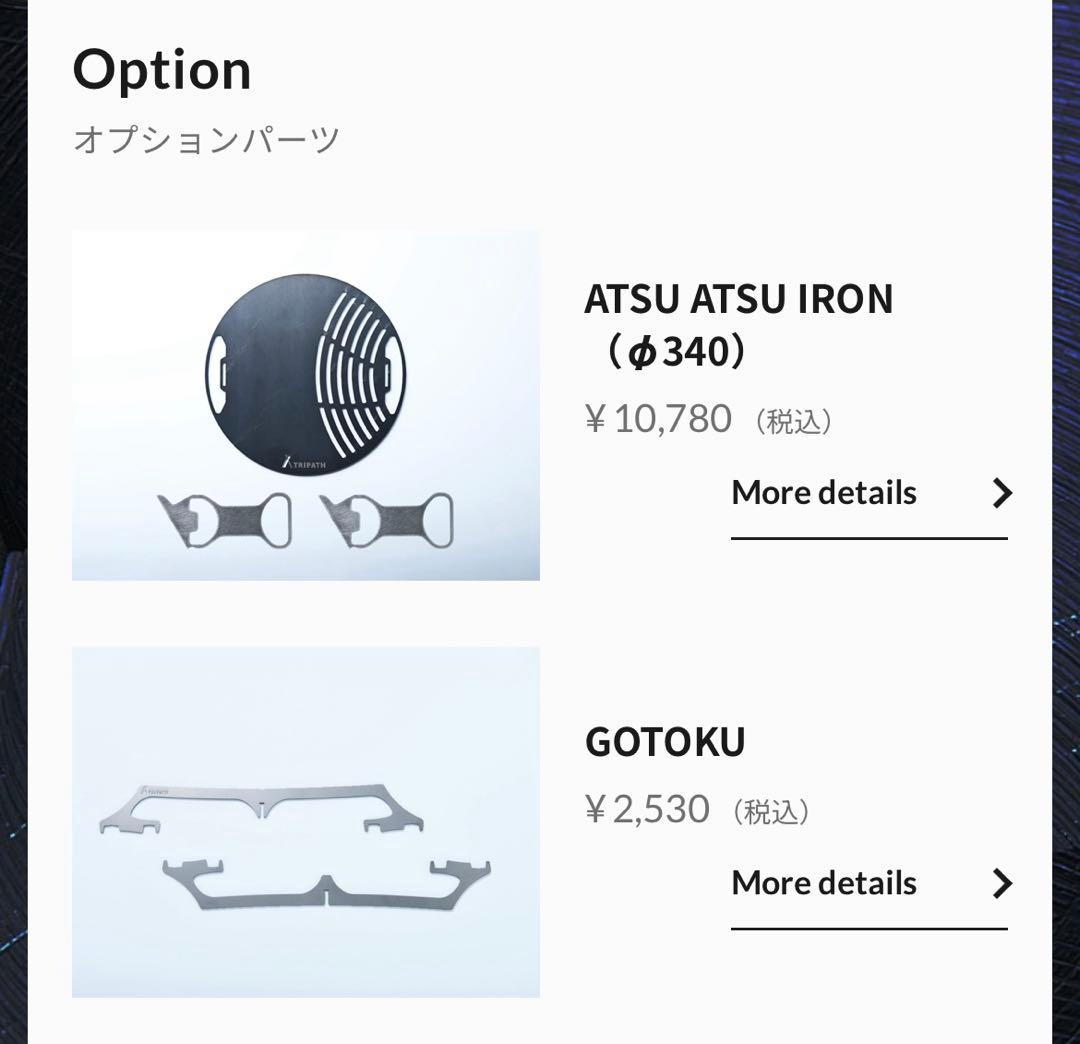Viewport: 1080px width, 1044px height.
Task: Click the TRIPATH logo on the iron plate
Action: pyautogui.click(x=307, y=462)
